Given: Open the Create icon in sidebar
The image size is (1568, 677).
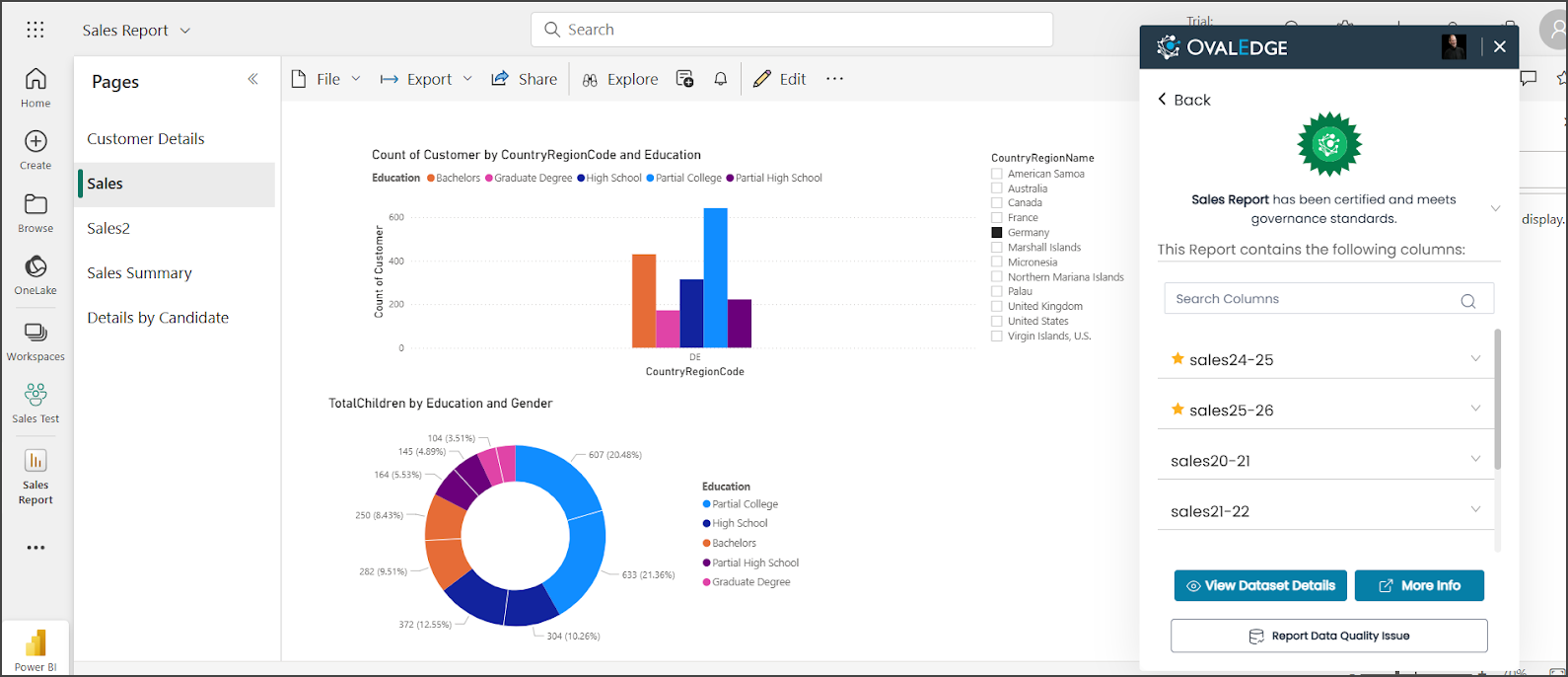Looking at the screenshot, I should [x=36, y=149].
